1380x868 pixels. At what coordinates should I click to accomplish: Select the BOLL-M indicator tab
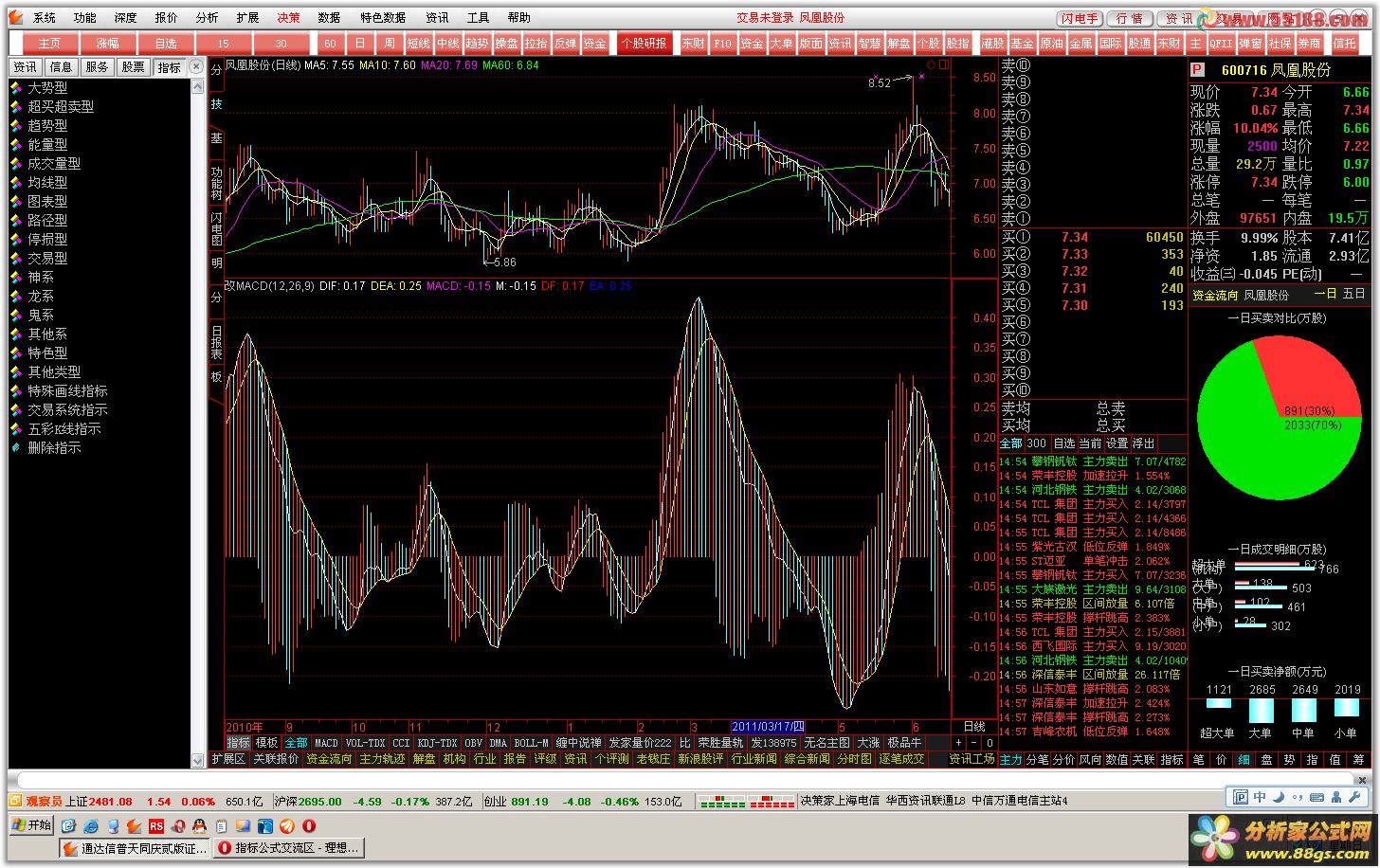tap(531, 743)
